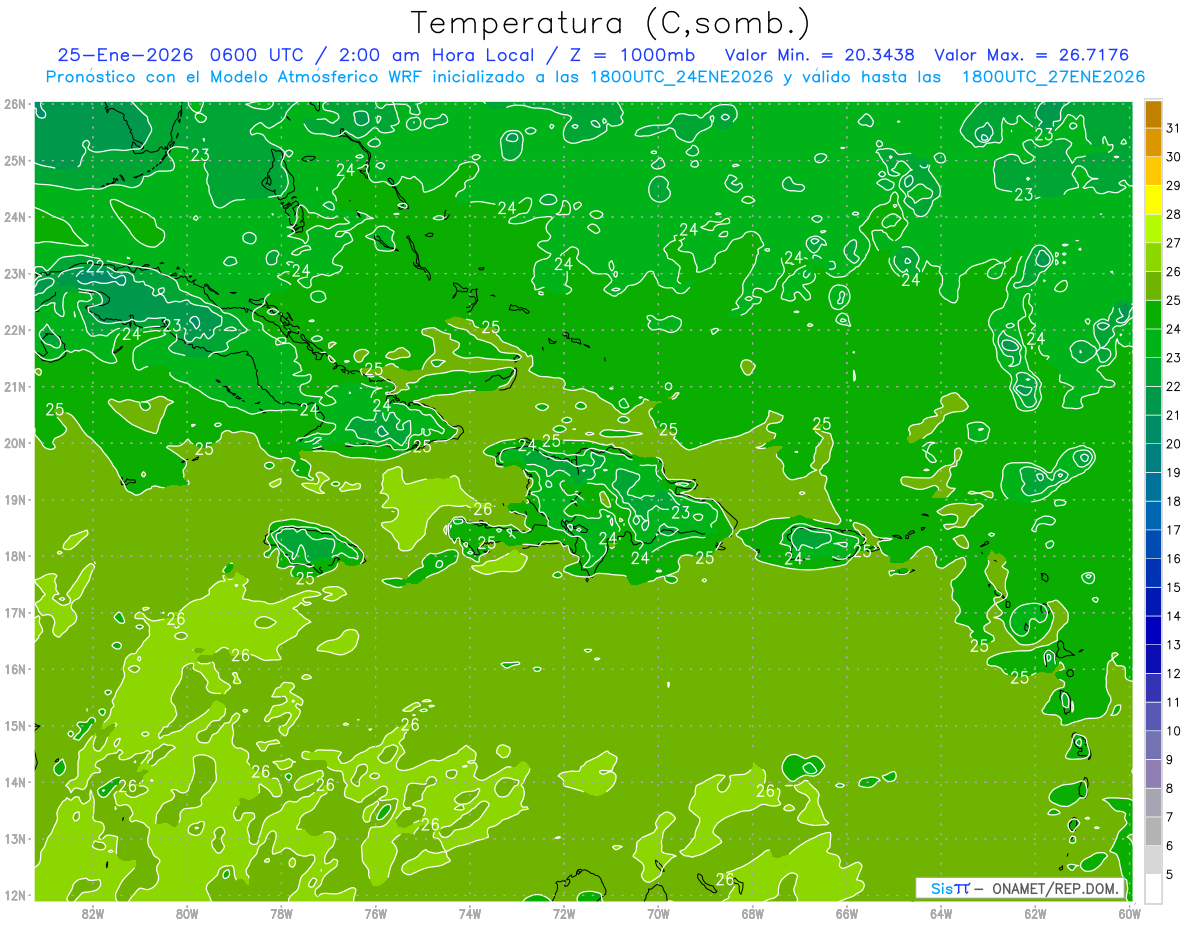Click the color scale label 28
1200x927 pixels.
point(1174,215)
